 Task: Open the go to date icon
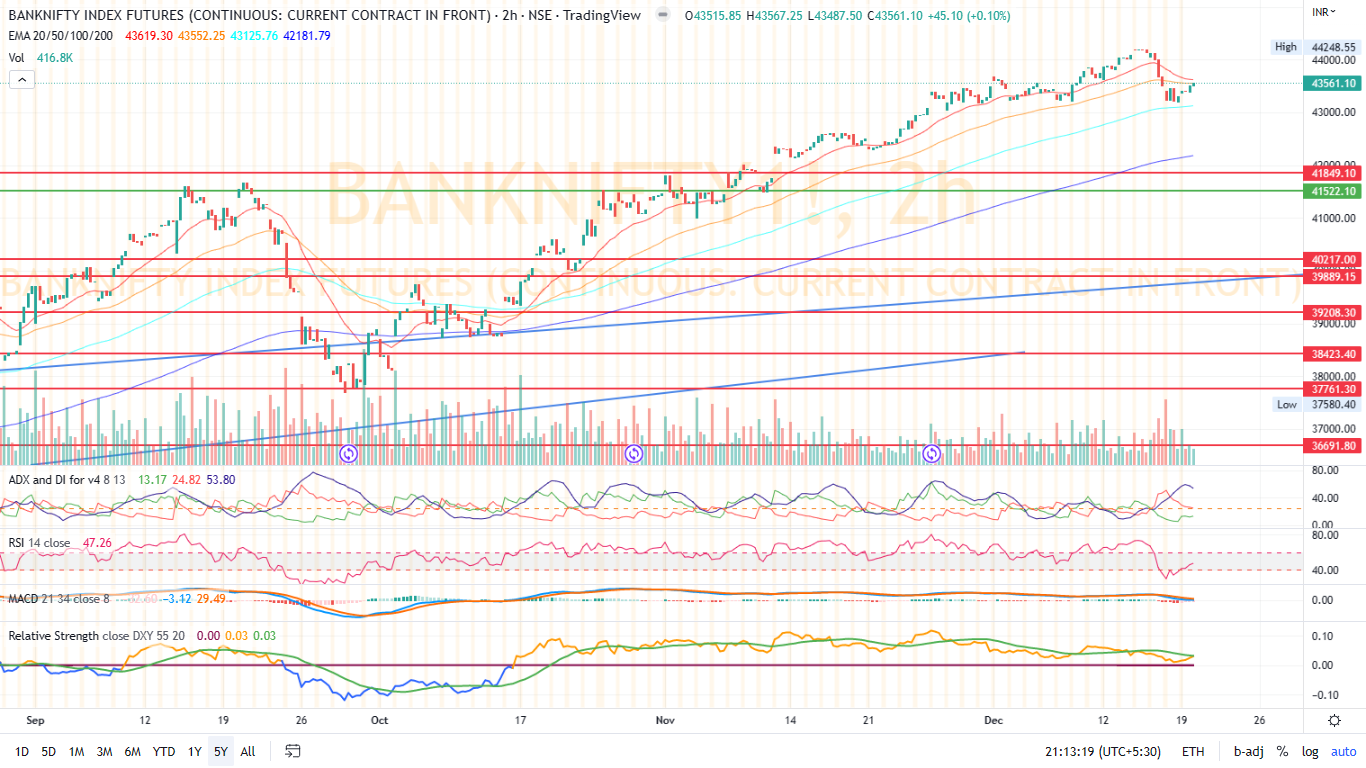pos(292,750)
